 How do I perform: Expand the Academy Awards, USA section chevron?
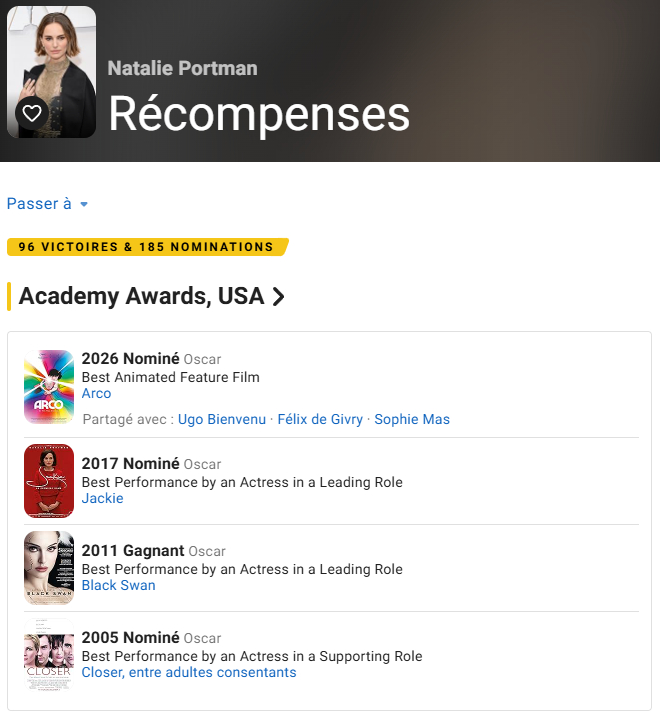coord(279,297)
